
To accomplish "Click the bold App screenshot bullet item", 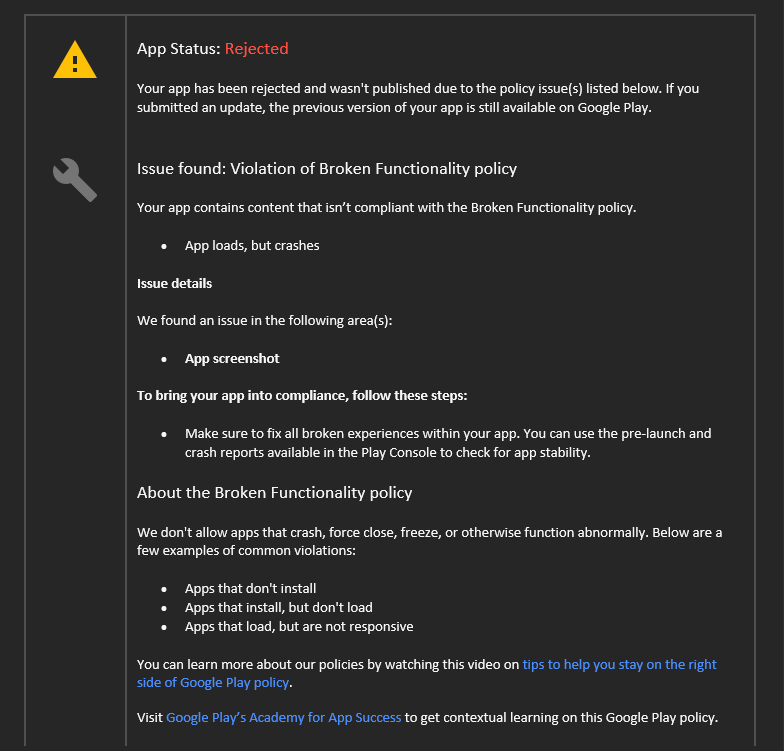I will coord(232,358).
